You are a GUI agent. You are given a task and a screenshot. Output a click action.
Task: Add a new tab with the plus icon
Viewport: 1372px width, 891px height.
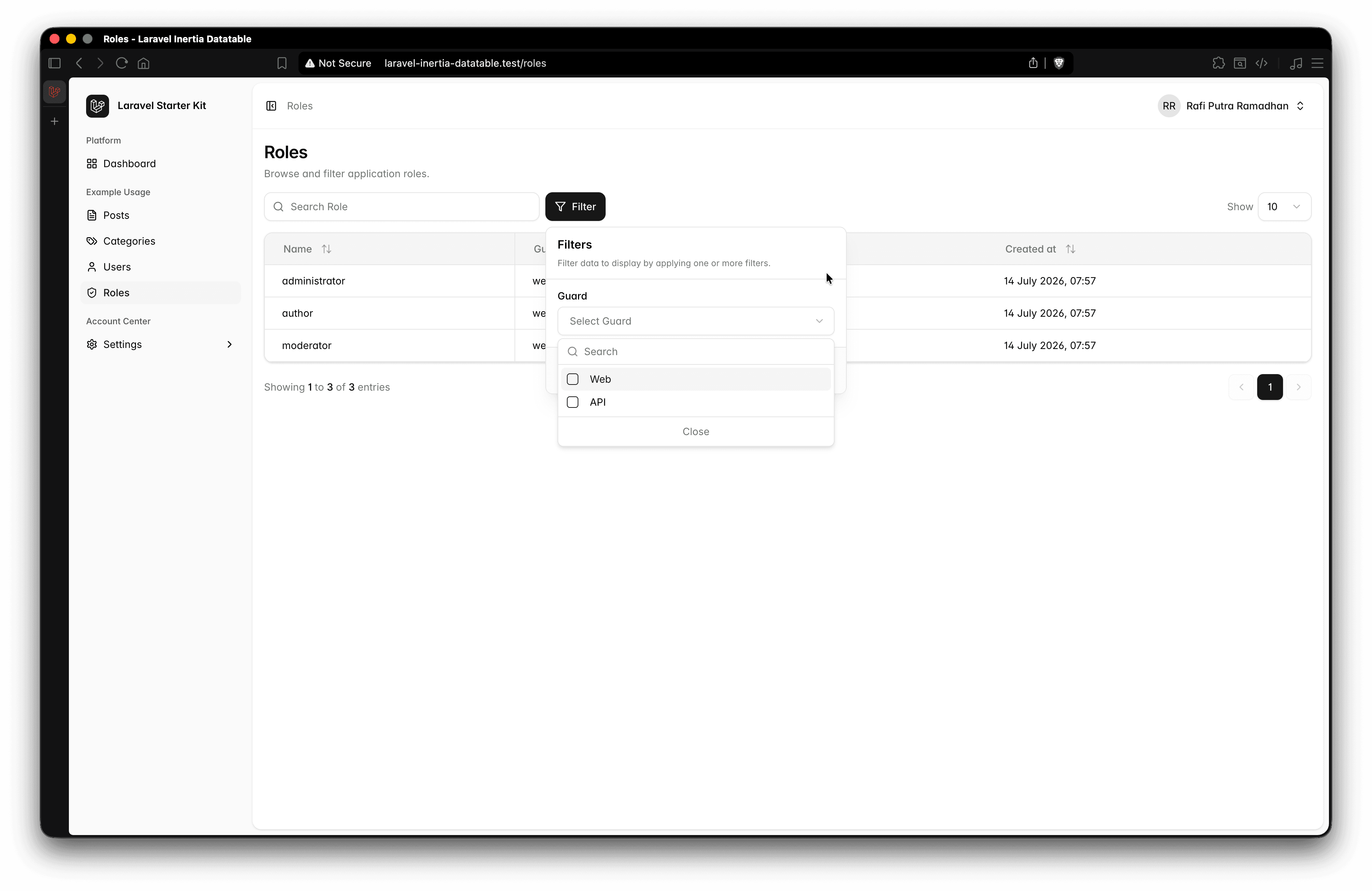(x=55, y=121)
